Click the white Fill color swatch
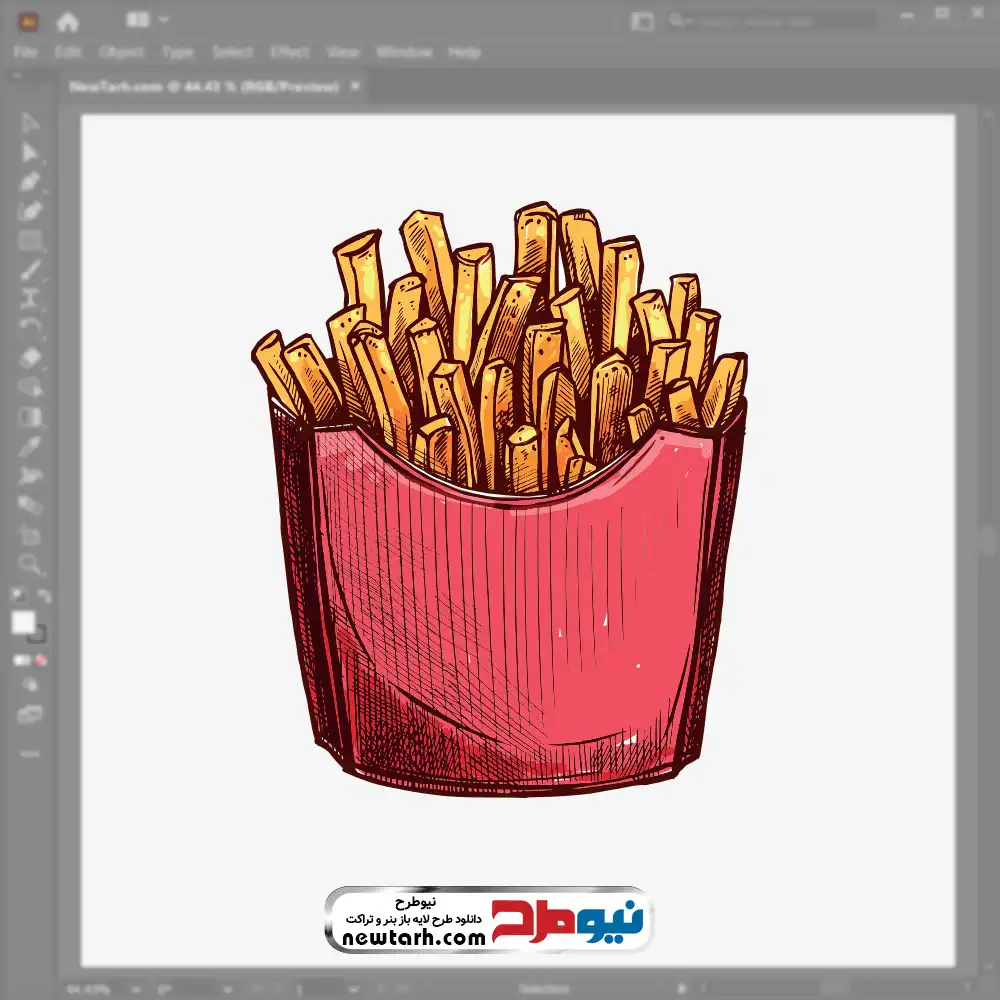The image size is (1000, 1000). tap(24, 623)
